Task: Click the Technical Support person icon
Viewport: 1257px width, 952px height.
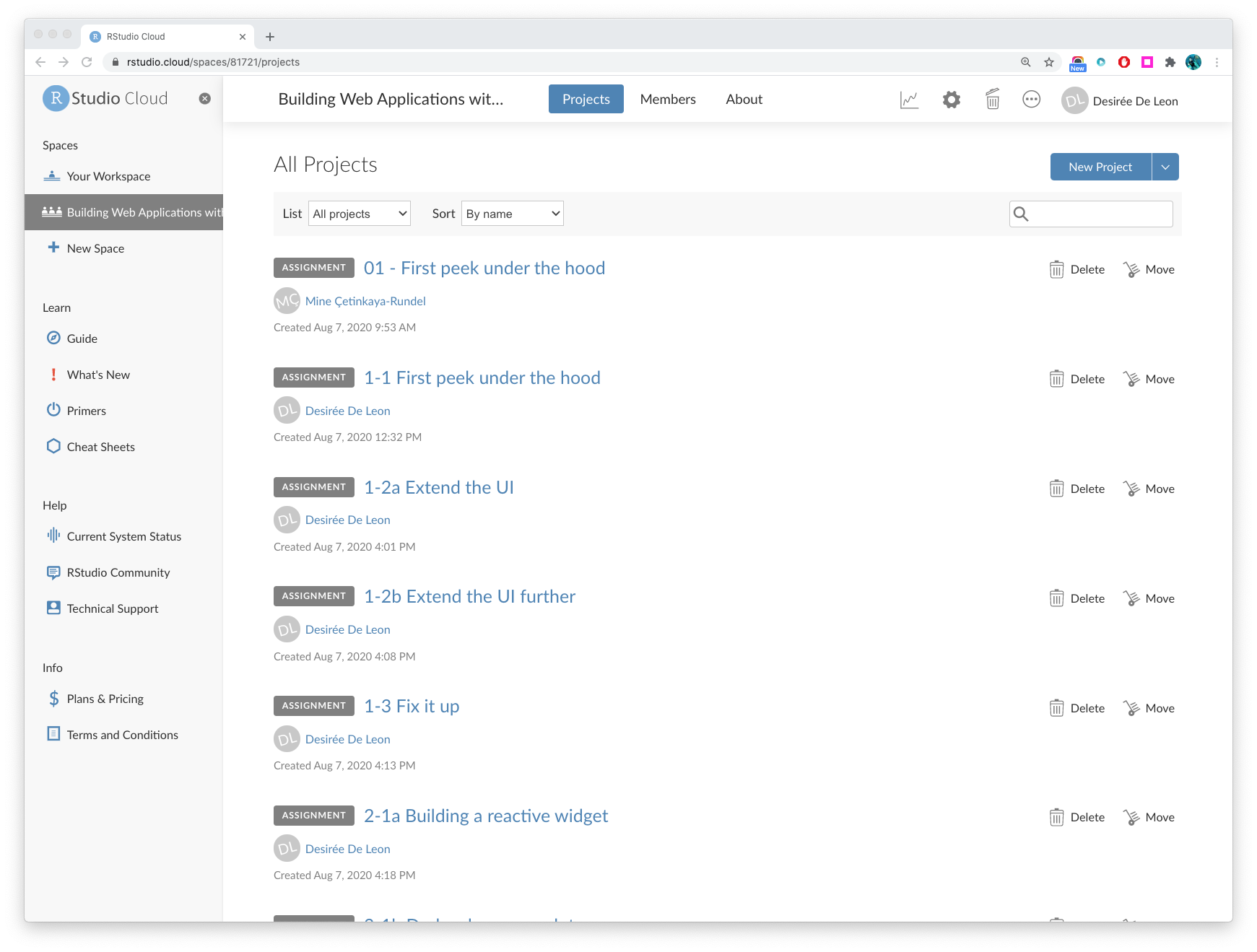Action: coord(53,608)
